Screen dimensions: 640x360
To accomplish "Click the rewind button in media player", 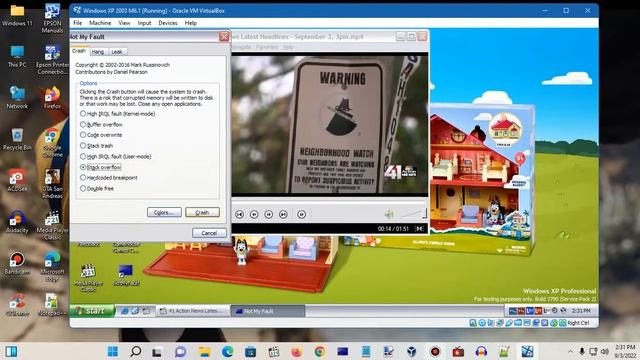I will pyautogui.click(x=254, y=214).
